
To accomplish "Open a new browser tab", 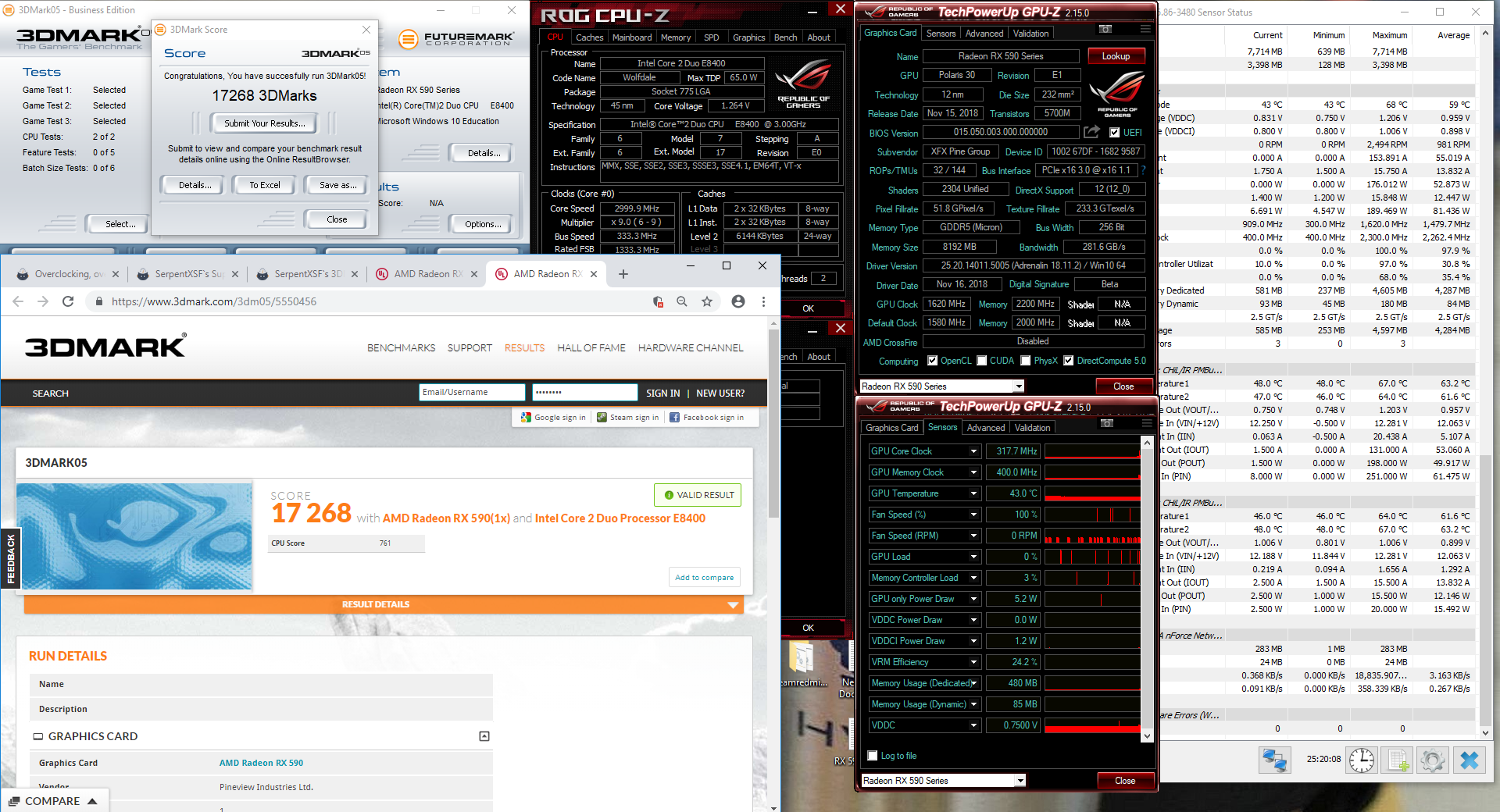I will 623,274.
